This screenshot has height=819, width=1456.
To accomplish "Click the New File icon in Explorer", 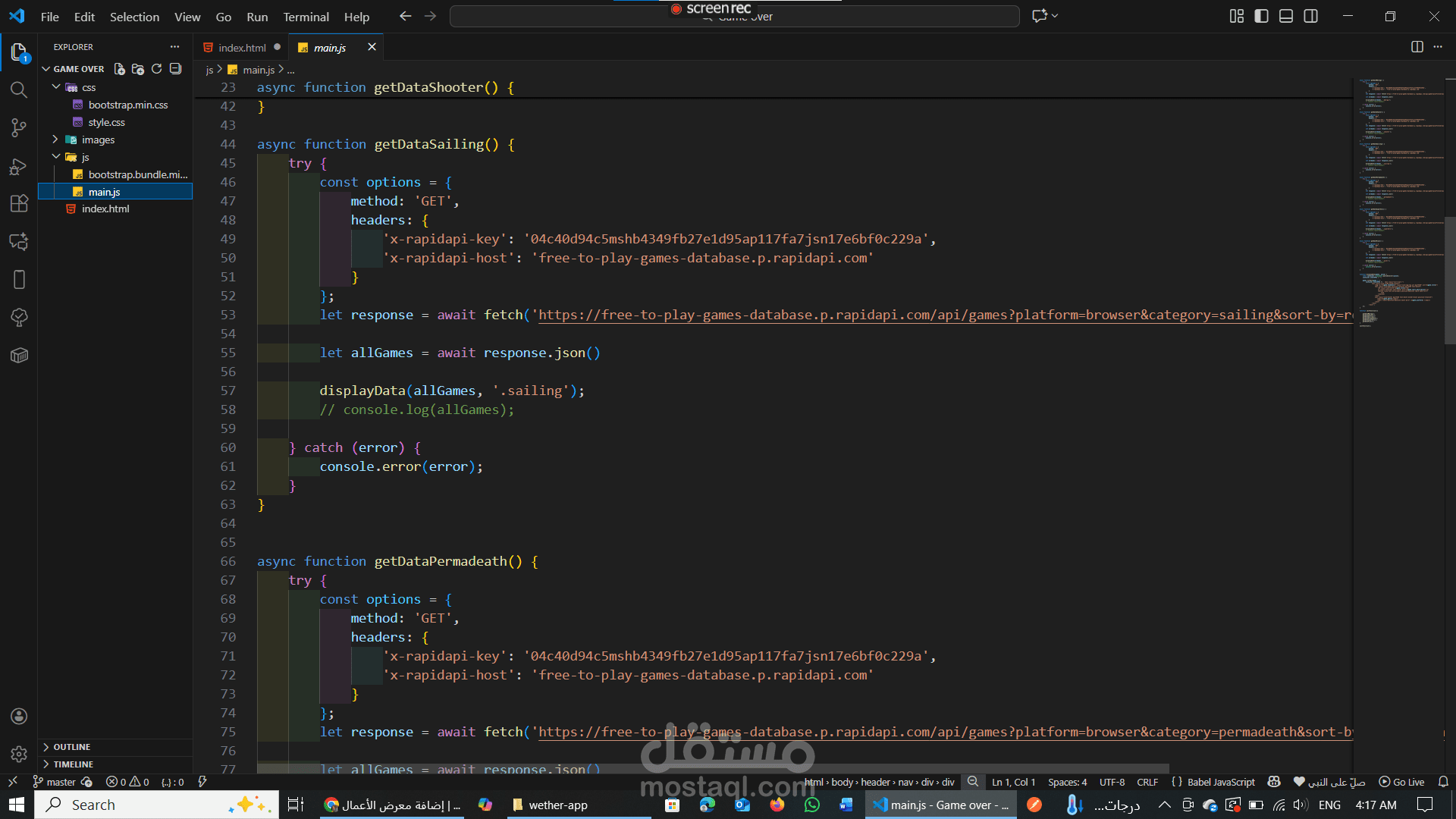I will [x=119, y=69].
